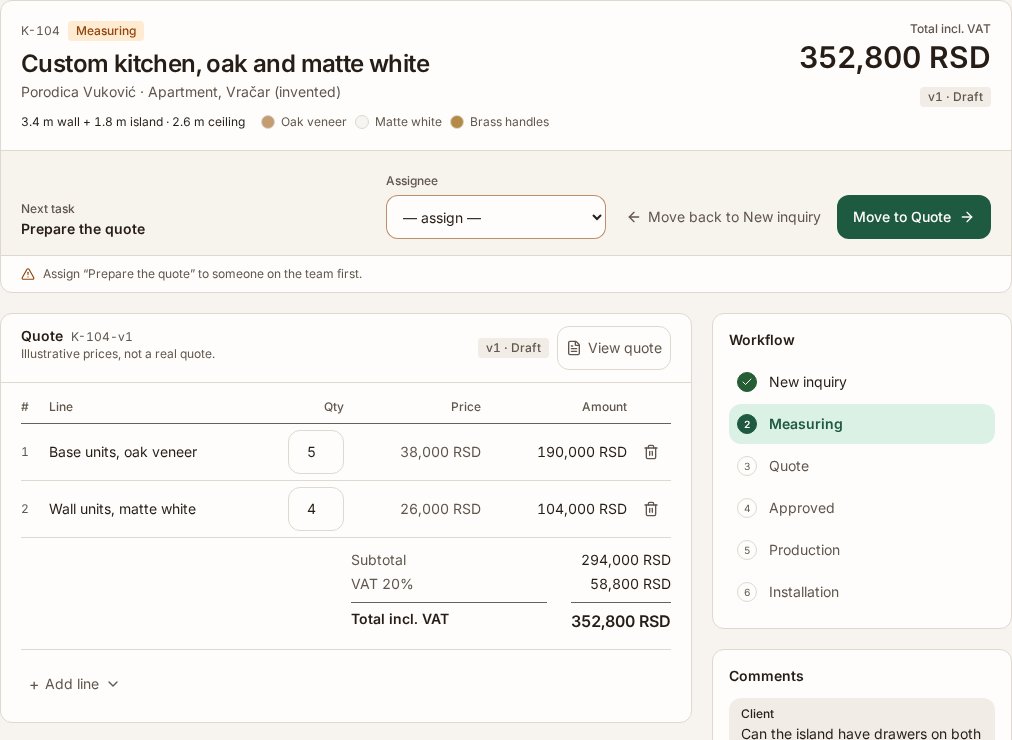Click the 294,000 RSD subtotal value
The height and width of the screenshot is (740, 1012).
click(625, 560)
